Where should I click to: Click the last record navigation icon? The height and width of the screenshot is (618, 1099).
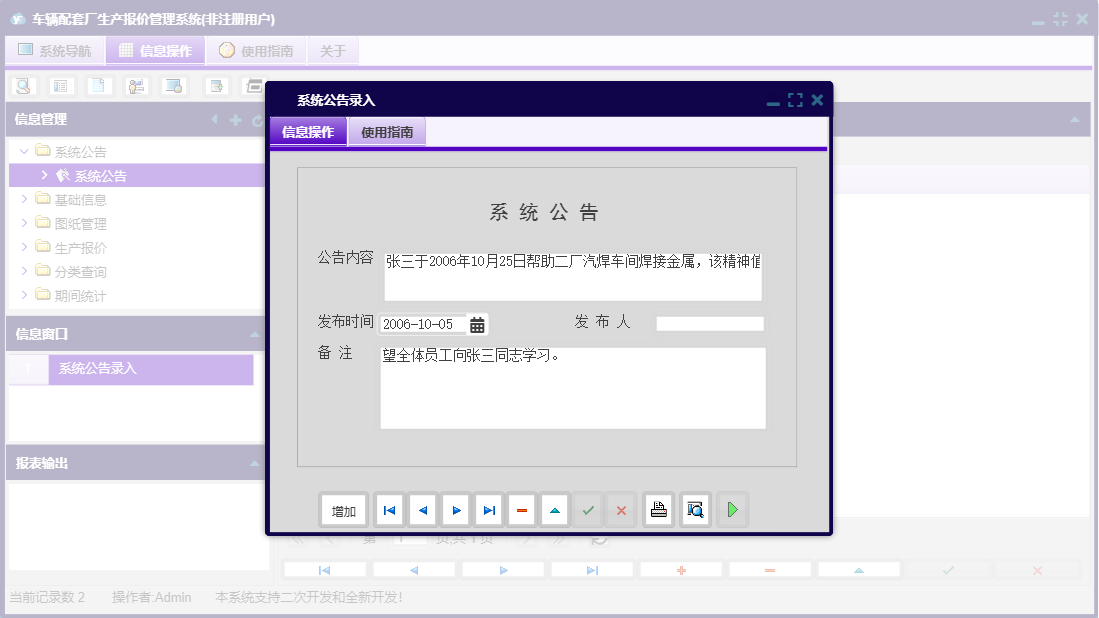click(x=488, y=509)
